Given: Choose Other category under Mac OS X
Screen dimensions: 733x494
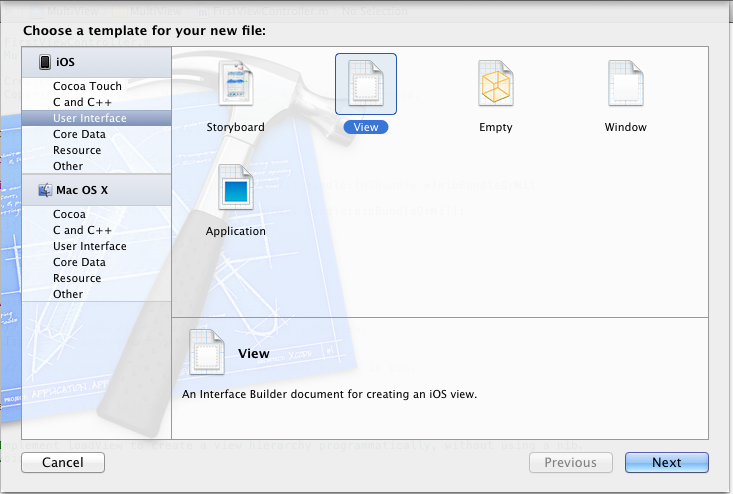Looking at the screenshot, I should [x=68, y=294].
